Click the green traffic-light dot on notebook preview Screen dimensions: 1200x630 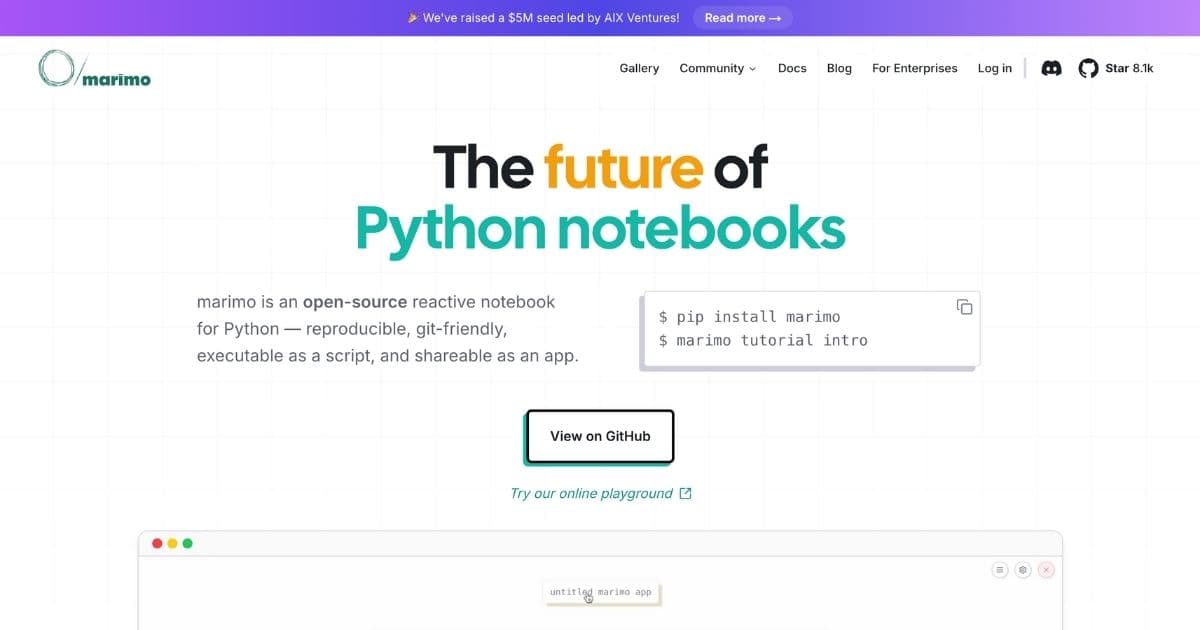pyautogui.click(x=185, y=542)
